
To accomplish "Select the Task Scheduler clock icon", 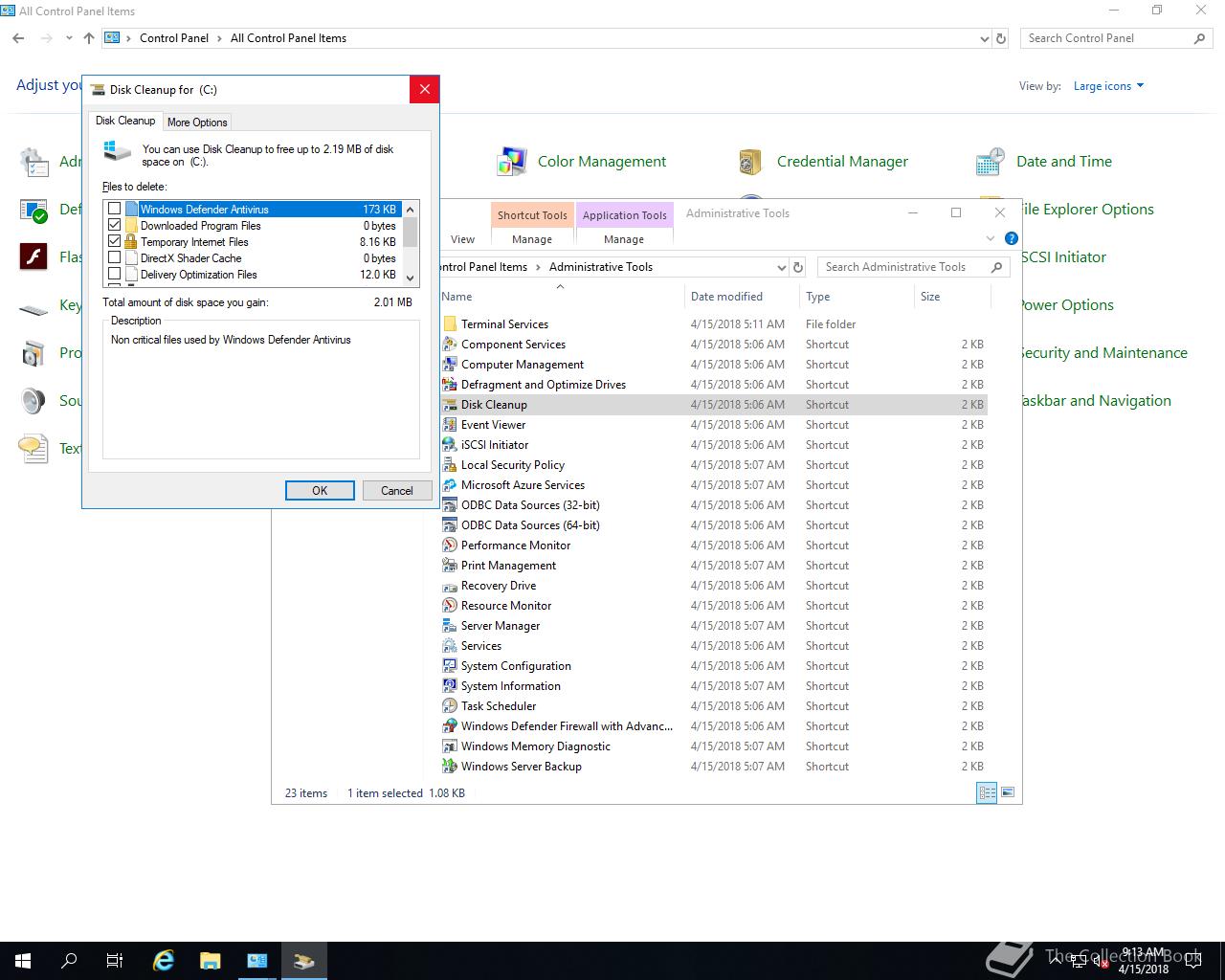I will (450, 706).
